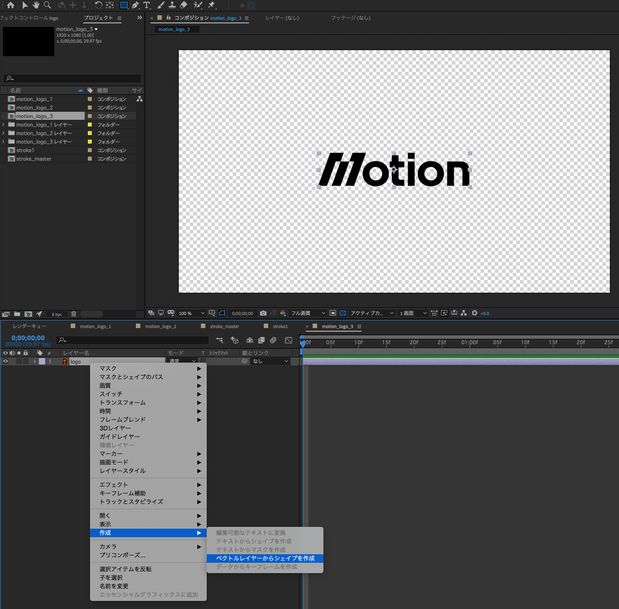Open the フル画質 resolution dropdown
The width and height of the screenshot is (619, 609).
coord(308,313)
